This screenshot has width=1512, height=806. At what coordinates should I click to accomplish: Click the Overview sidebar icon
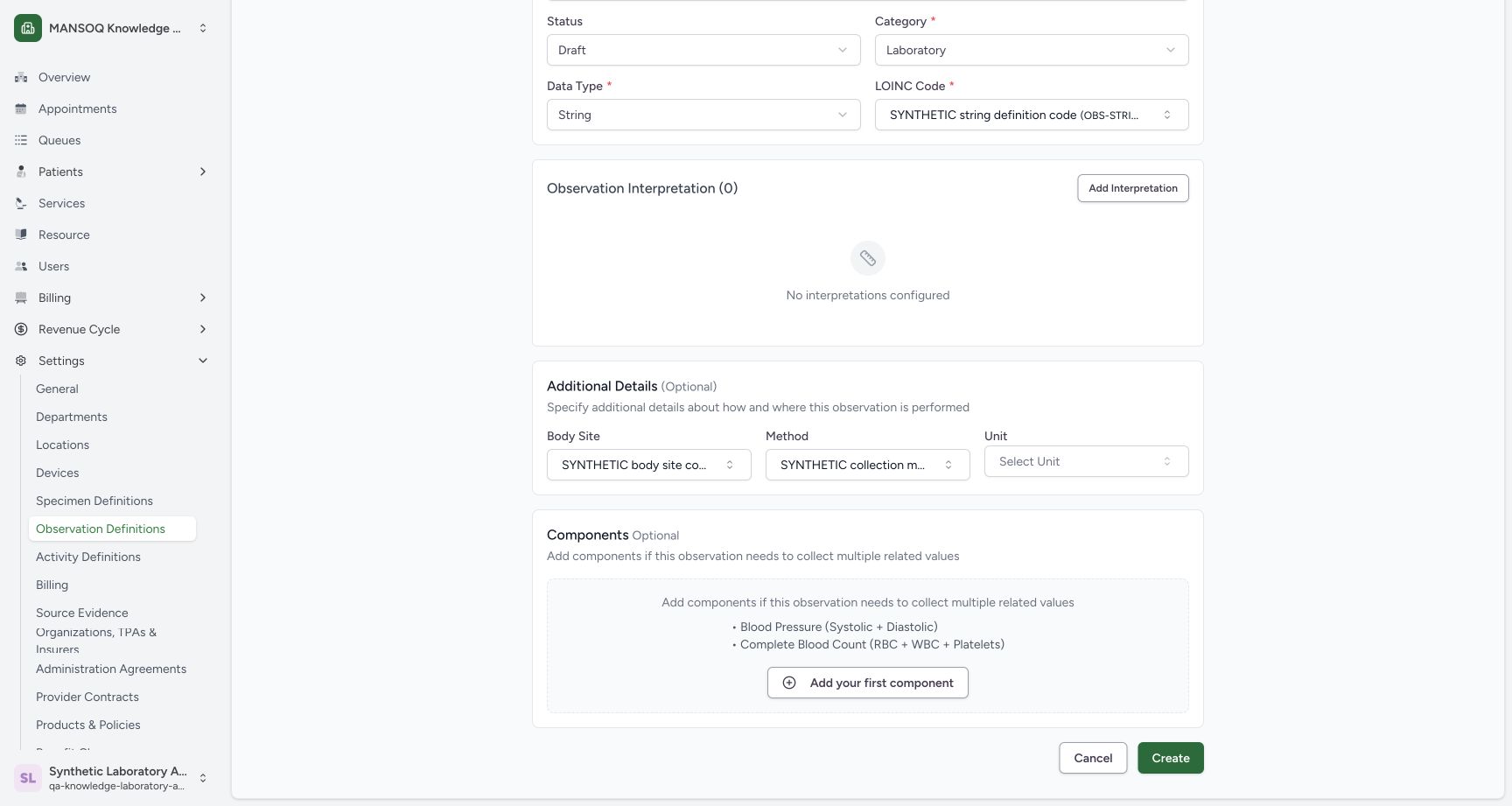tap(21, 77)
